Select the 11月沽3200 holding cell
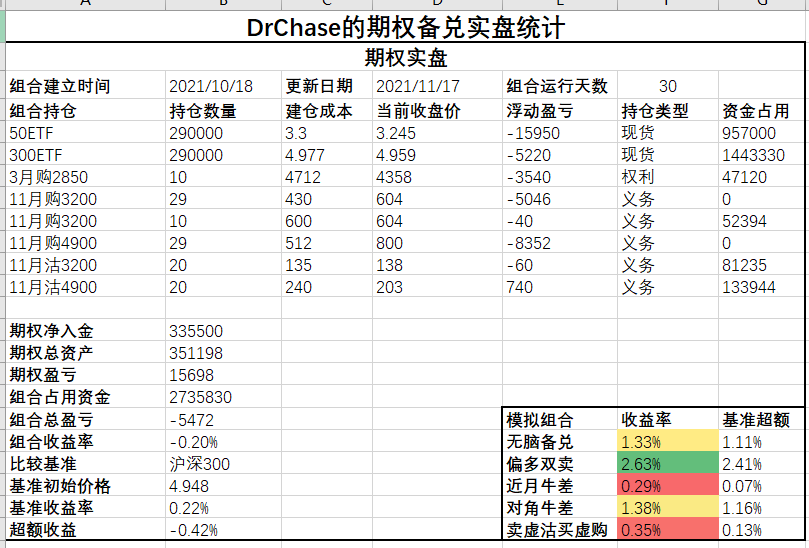Viewport: 809px width, 548px height. pos(86,265)
